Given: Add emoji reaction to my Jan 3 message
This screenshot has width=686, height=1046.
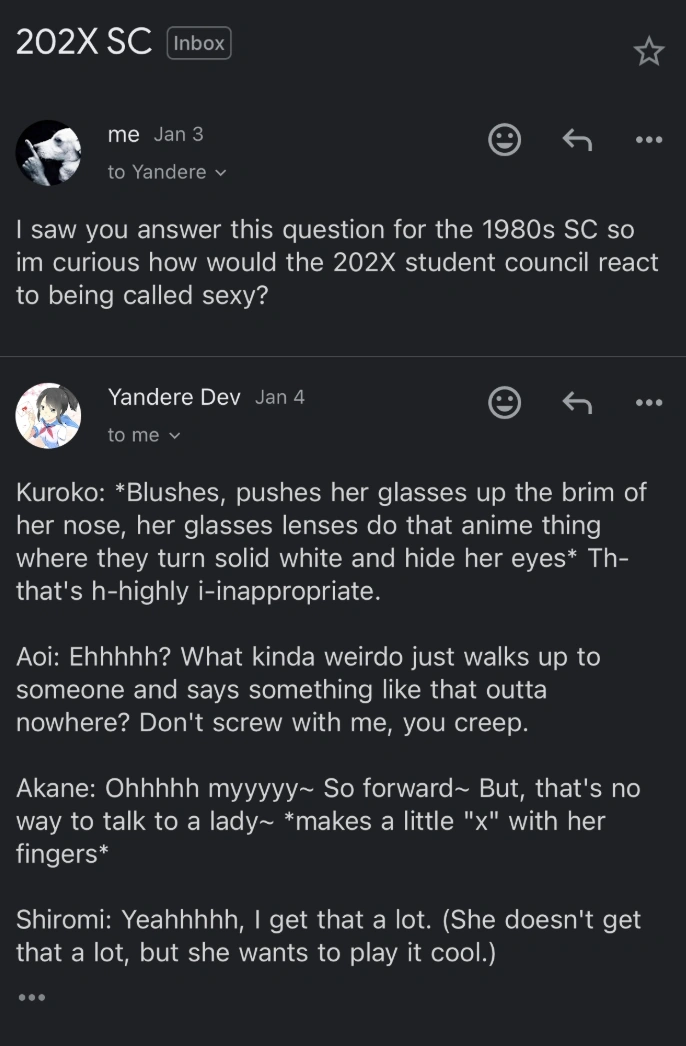Looking at the screenshot, I should [504, 140].
